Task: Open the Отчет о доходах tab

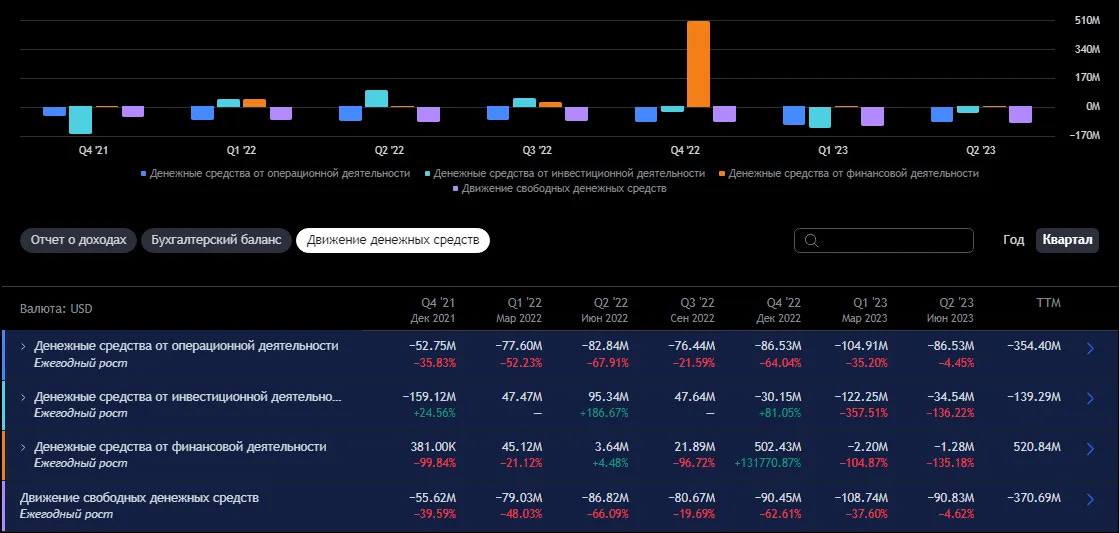Action: (x=78, y=240)
